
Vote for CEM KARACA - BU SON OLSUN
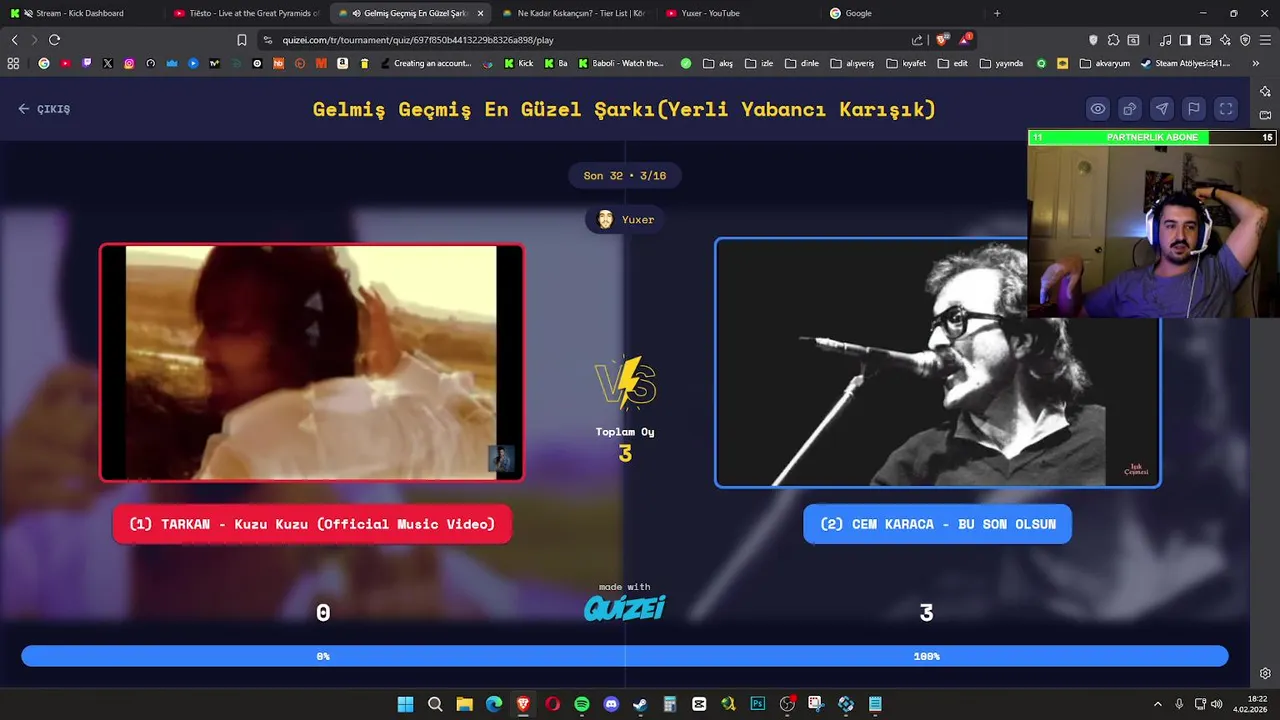[937, 524]
